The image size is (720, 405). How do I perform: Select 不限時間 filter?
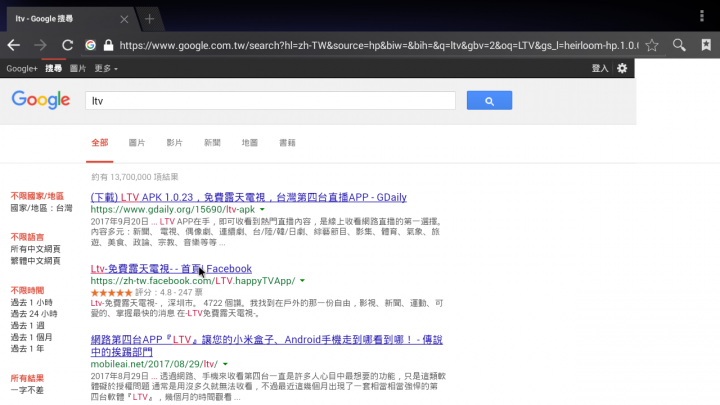(x=27, y=290)
